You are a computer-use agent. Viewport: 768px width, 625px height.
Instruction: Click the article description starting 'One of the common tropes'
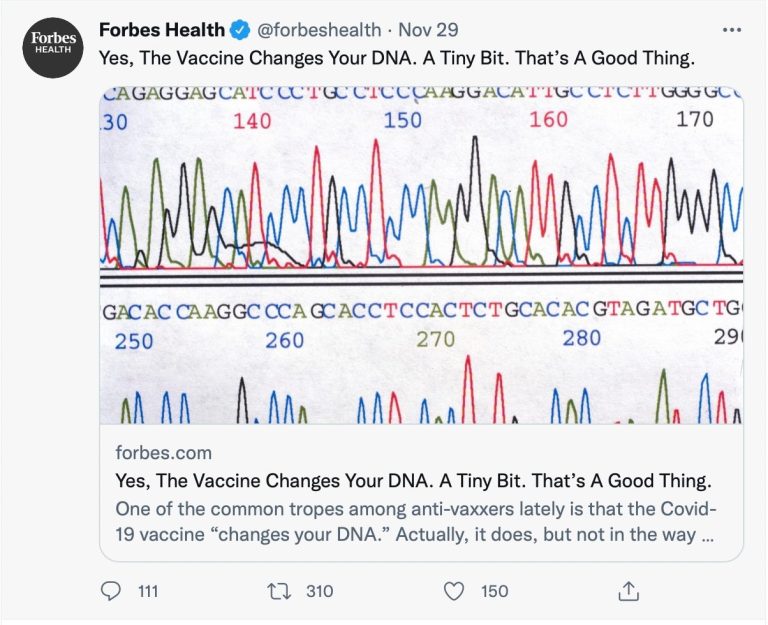coord(415,520)
